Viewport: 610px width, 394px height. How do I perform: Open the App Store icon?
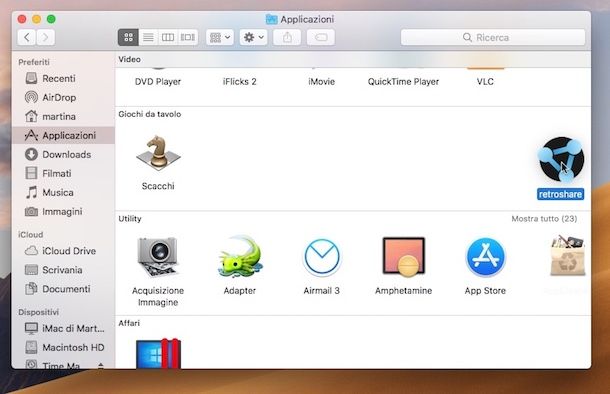(x=485, y=257)
